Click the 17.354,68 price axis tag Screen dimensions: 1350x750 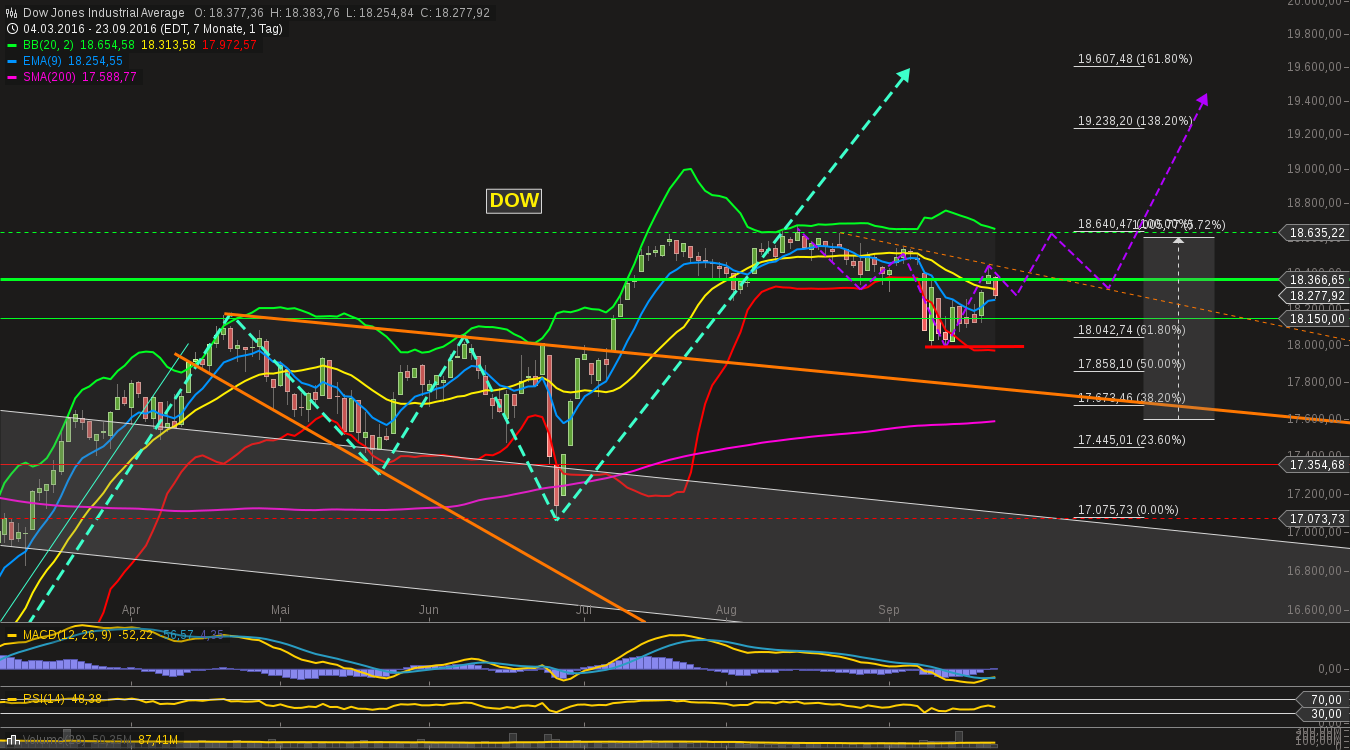1315,465
